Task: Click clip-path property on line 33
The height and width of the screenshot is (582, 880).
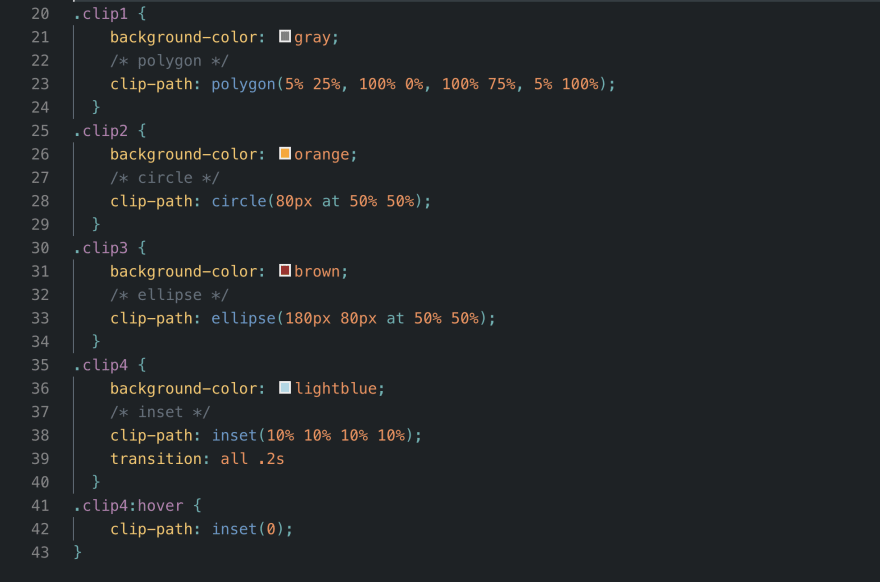Action: click(x=152, y=318)
